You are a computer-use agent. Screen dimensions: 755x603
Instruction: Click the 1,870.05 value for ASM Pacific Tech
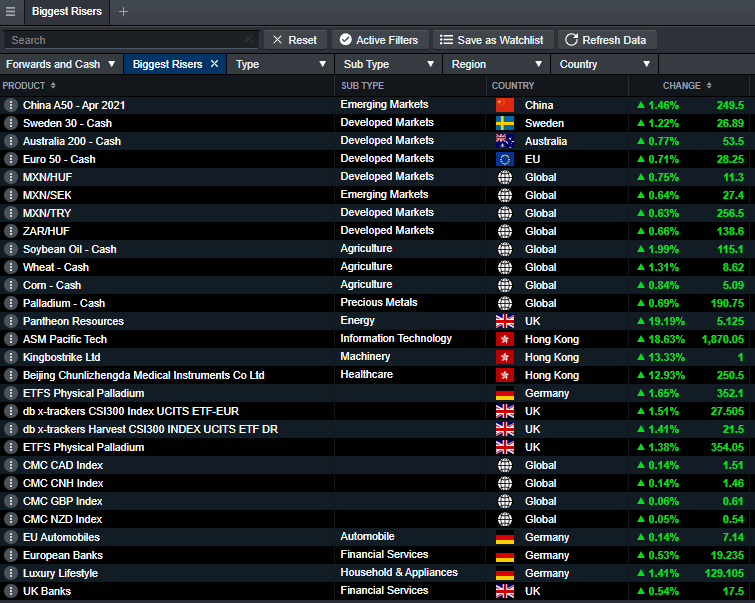coord(723,339)
